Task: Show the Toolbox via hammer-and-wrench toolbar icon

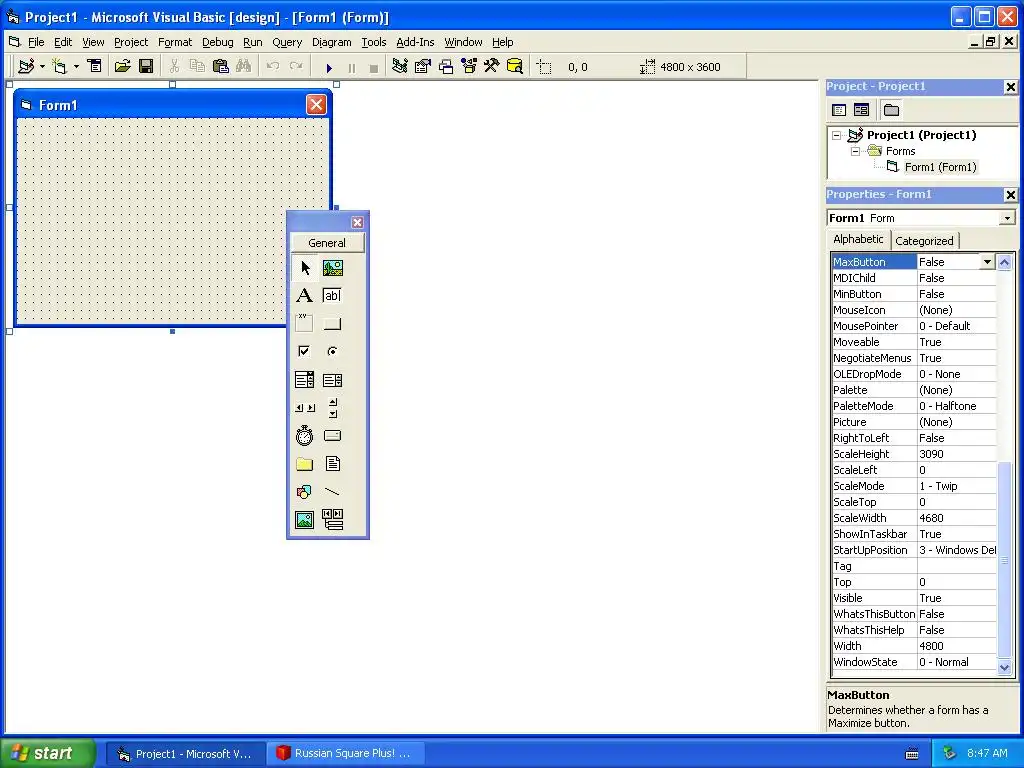Action: coord(492,67)
